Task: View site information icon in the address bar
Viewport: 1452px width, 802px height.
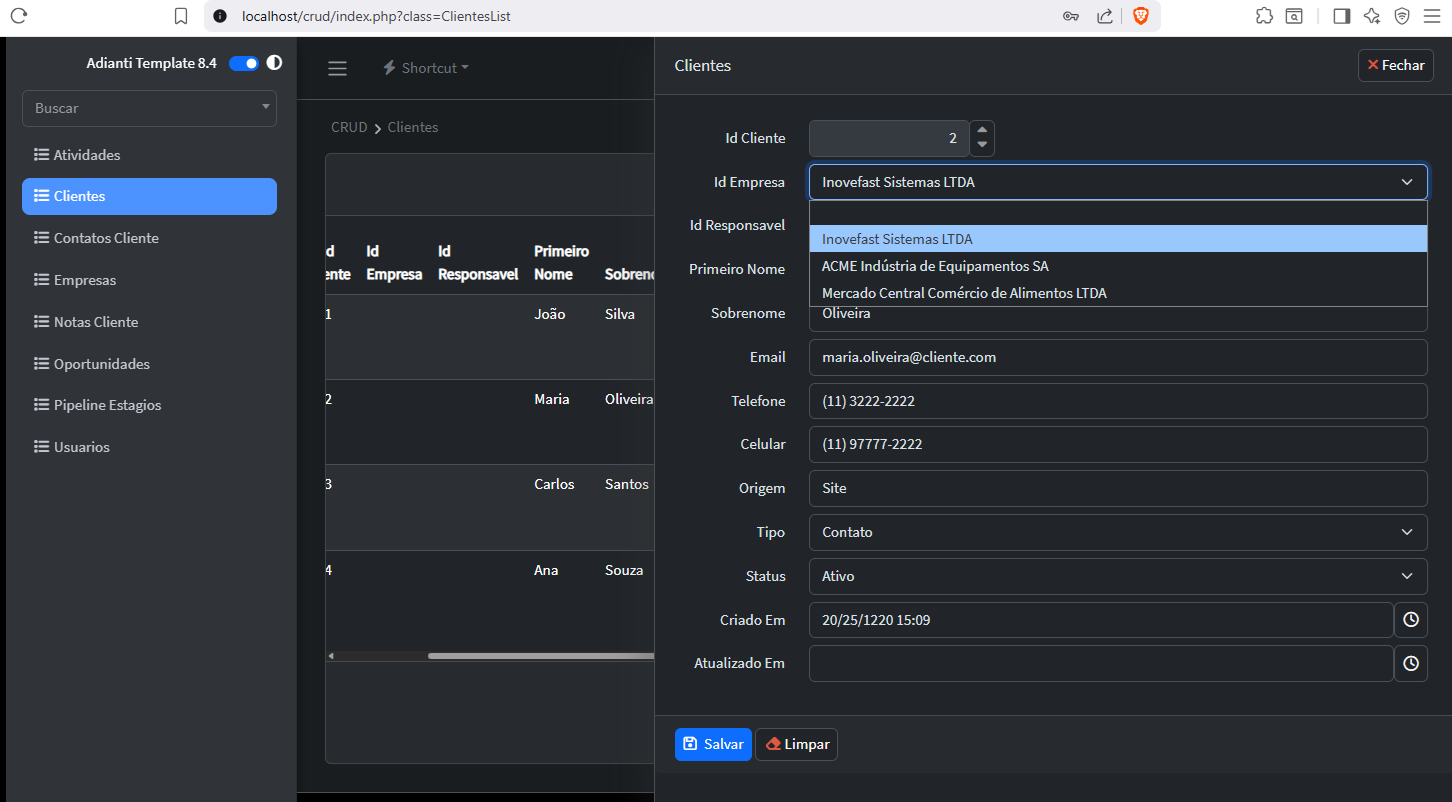Action: (220, 16)
